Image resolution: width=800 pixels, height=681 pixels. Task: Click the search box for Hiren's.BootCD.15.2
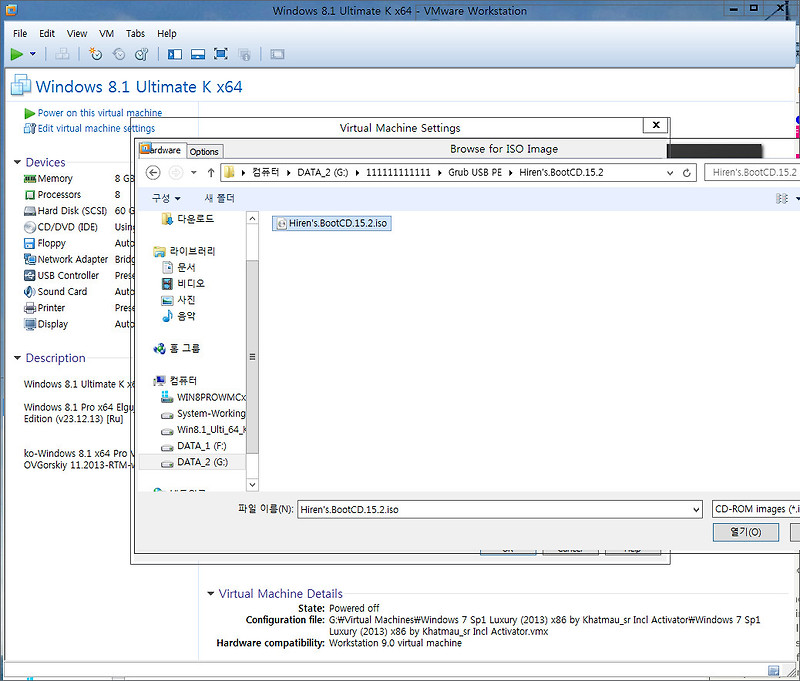click(752, 172)
